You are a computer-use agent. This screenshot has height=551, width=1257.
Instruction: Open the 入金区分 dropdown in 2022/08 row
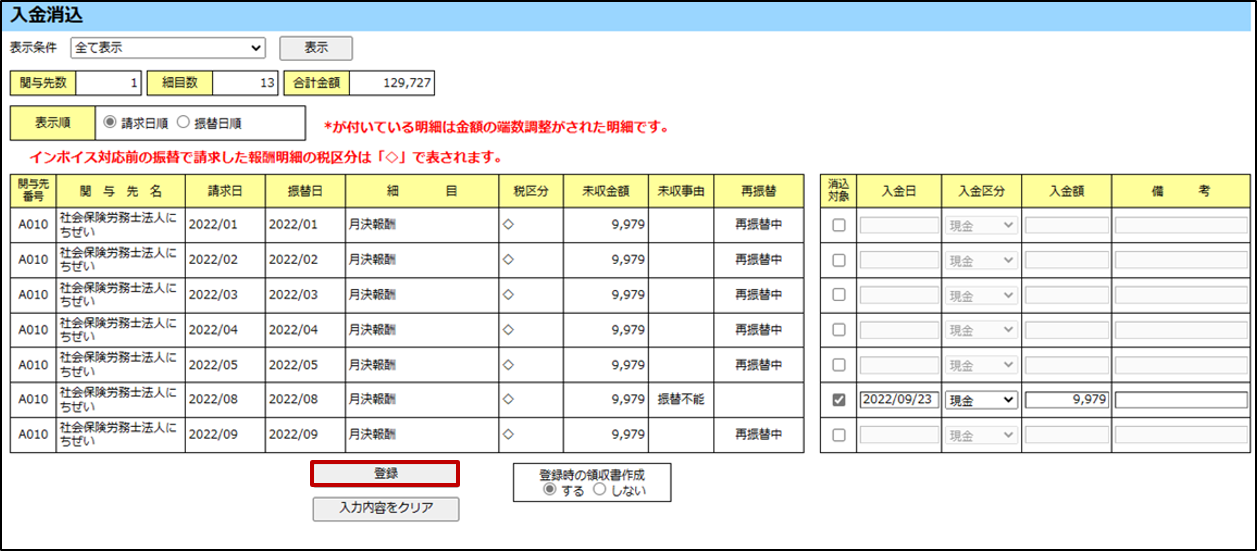click(981, 400)
